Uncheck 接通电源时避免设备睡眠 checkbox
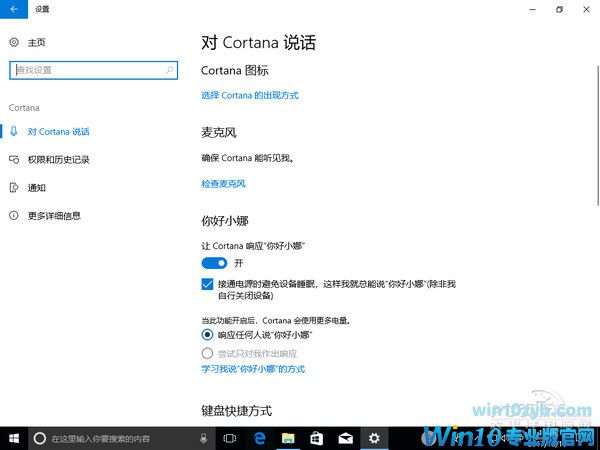Image resolution: width=600 pixels, height=450 pixels. pyautogui.click(x=207, y=284)
